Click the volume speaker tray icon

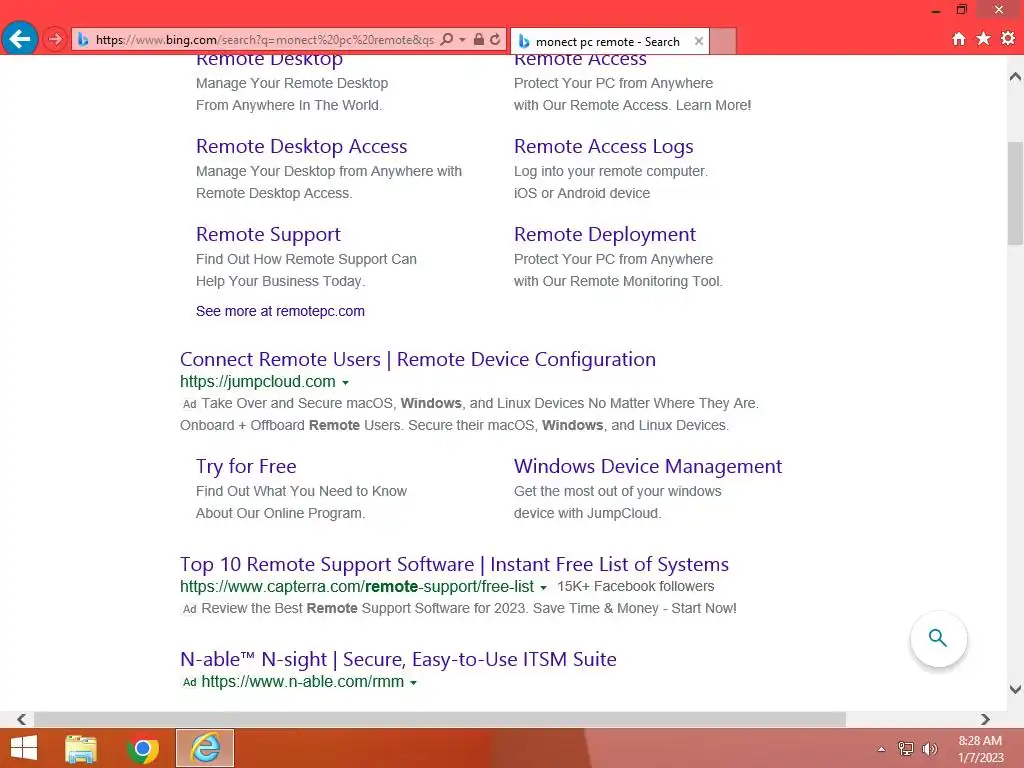coord(929,749)
